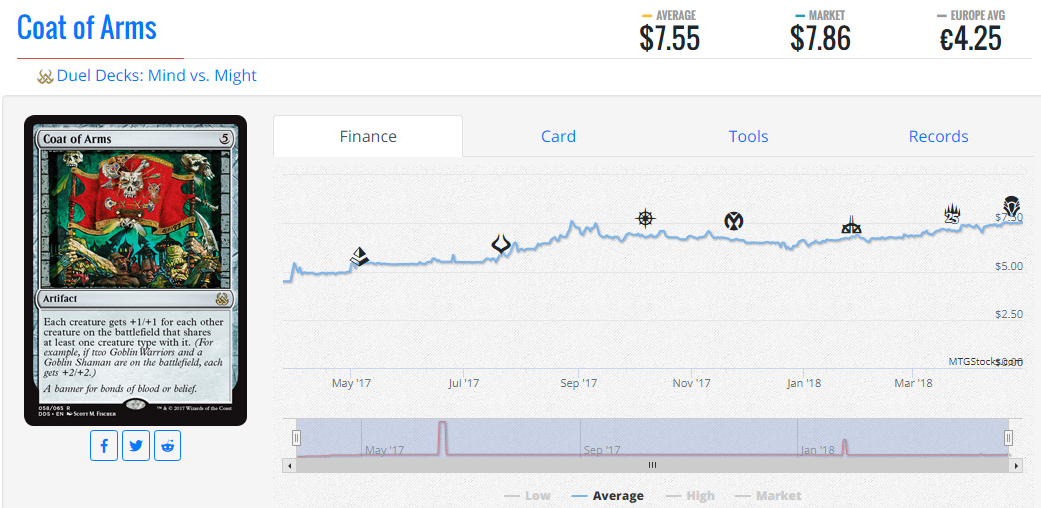Image resolution: width=1041 pixels, height=508 pixels.
Task: Toggle the Average series in chart legend
Action: tap(607, 495)
